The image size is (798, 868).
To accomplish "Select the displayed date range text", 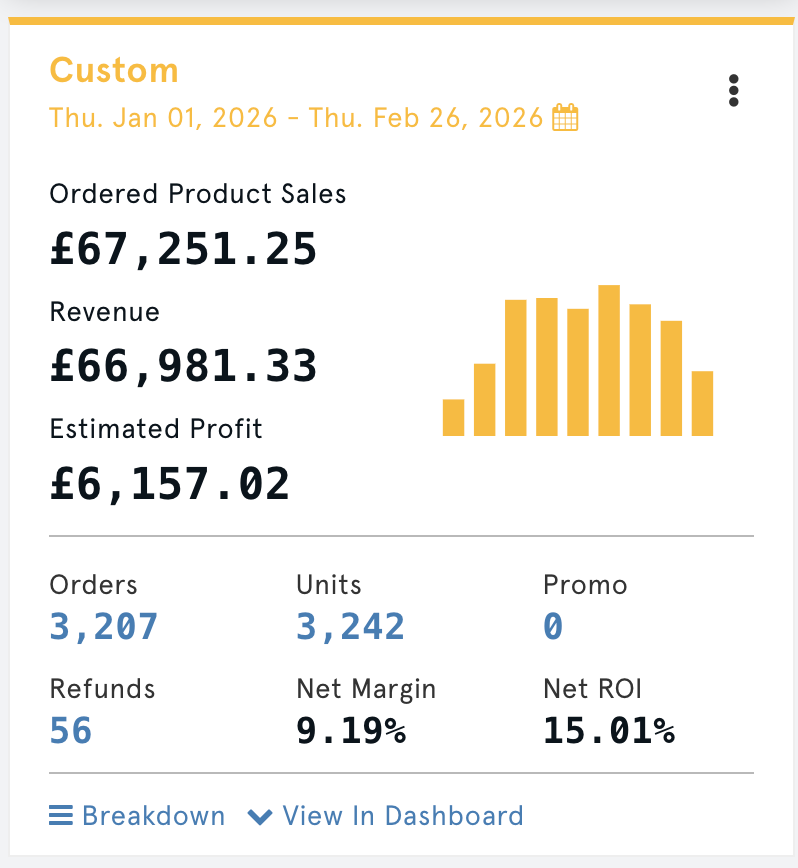I will (x=295, y=117).
